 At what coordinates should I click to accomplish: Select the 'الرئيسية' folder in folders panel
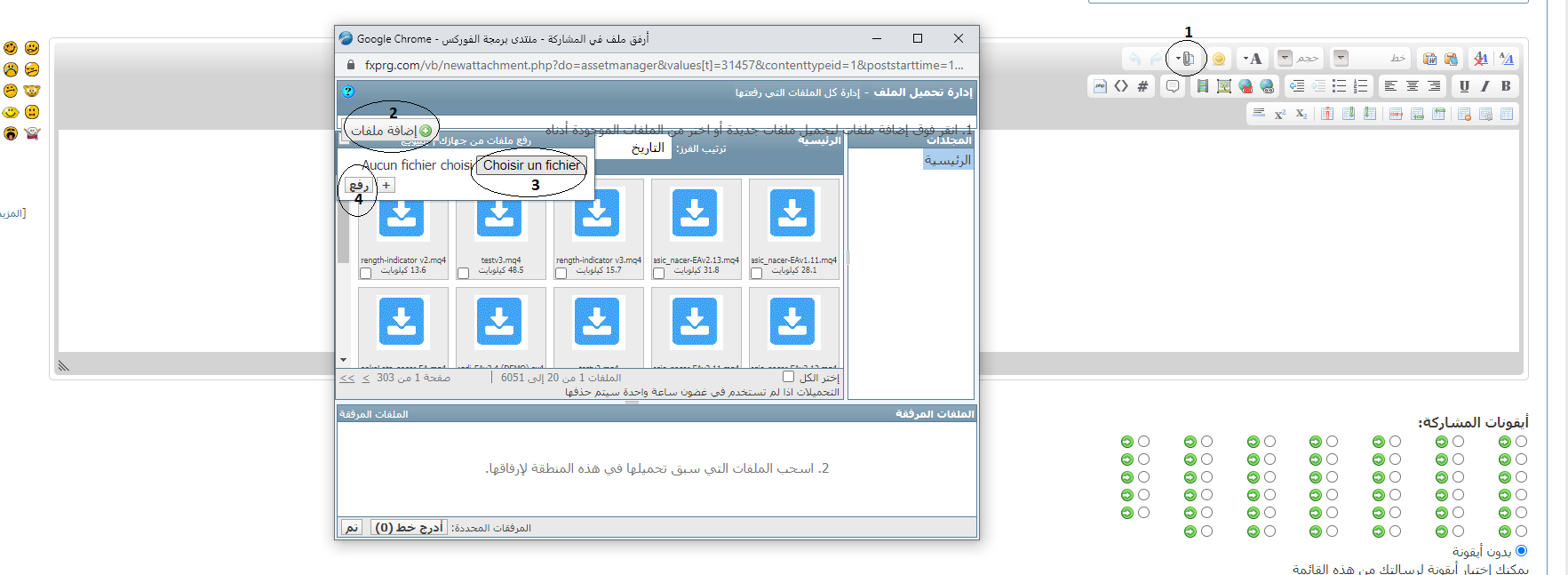pos(947,160)
